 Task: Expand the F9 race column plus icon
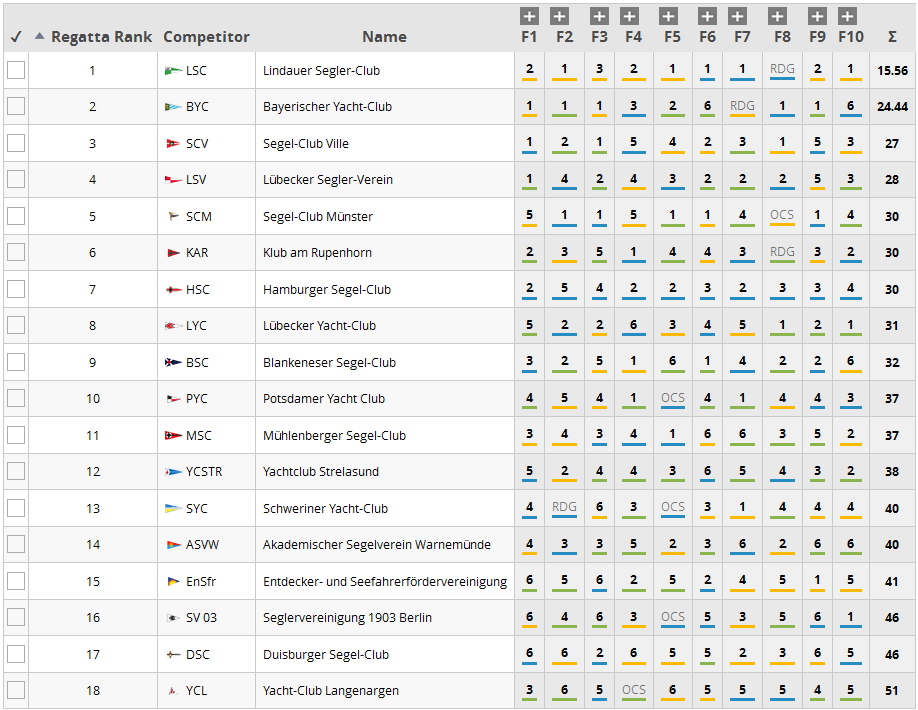coord(817,16)
